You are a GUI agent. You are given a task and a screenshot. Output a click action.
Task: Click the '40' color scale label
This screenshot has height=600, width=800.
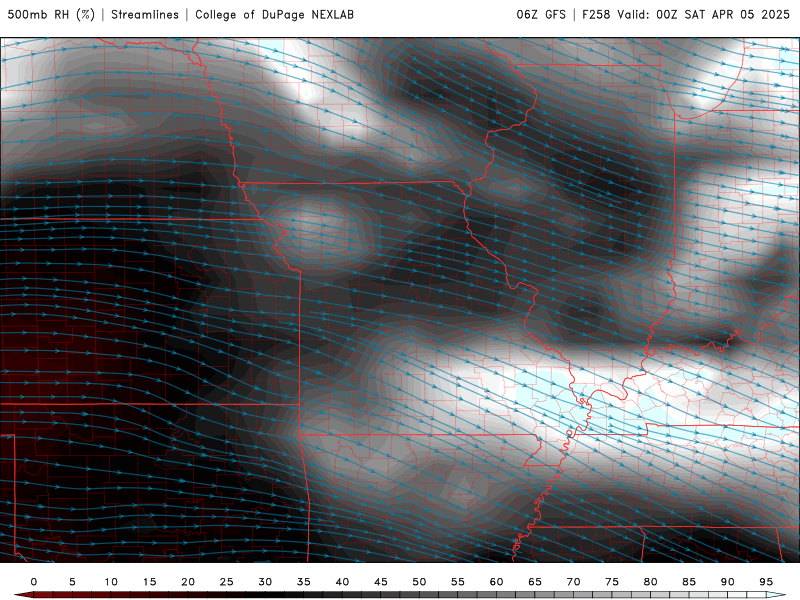pyautogui.click(x=342, y=582)
